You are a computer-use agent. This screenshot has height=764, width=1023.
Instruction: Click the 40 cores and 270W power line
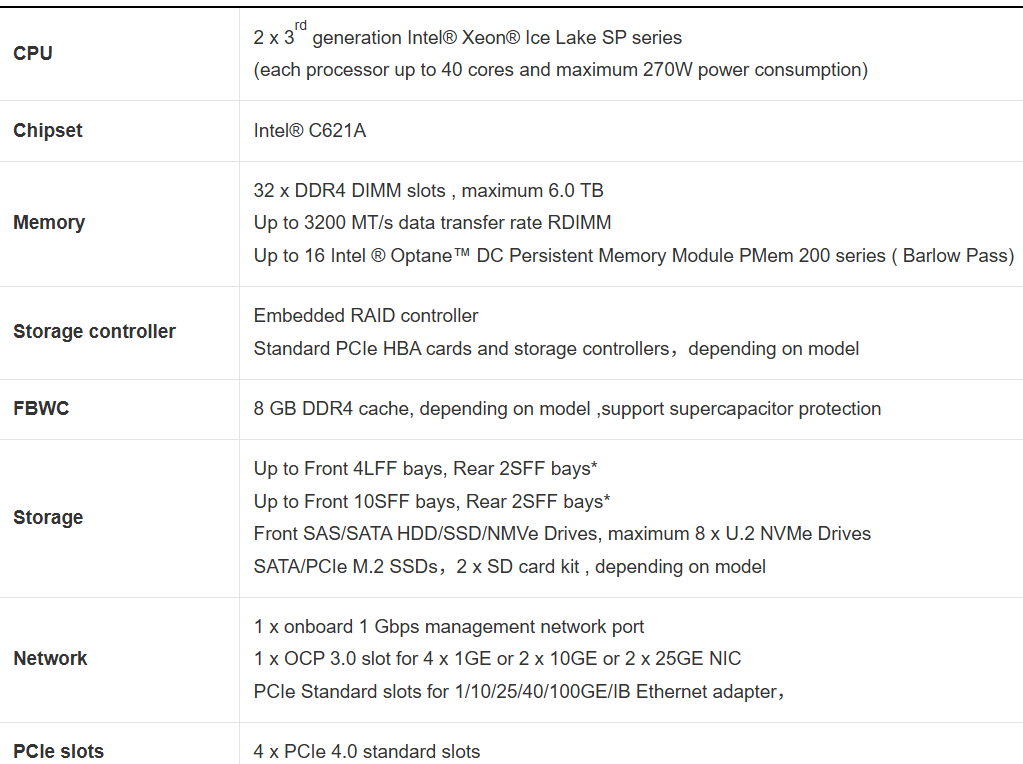coord(560,70)
